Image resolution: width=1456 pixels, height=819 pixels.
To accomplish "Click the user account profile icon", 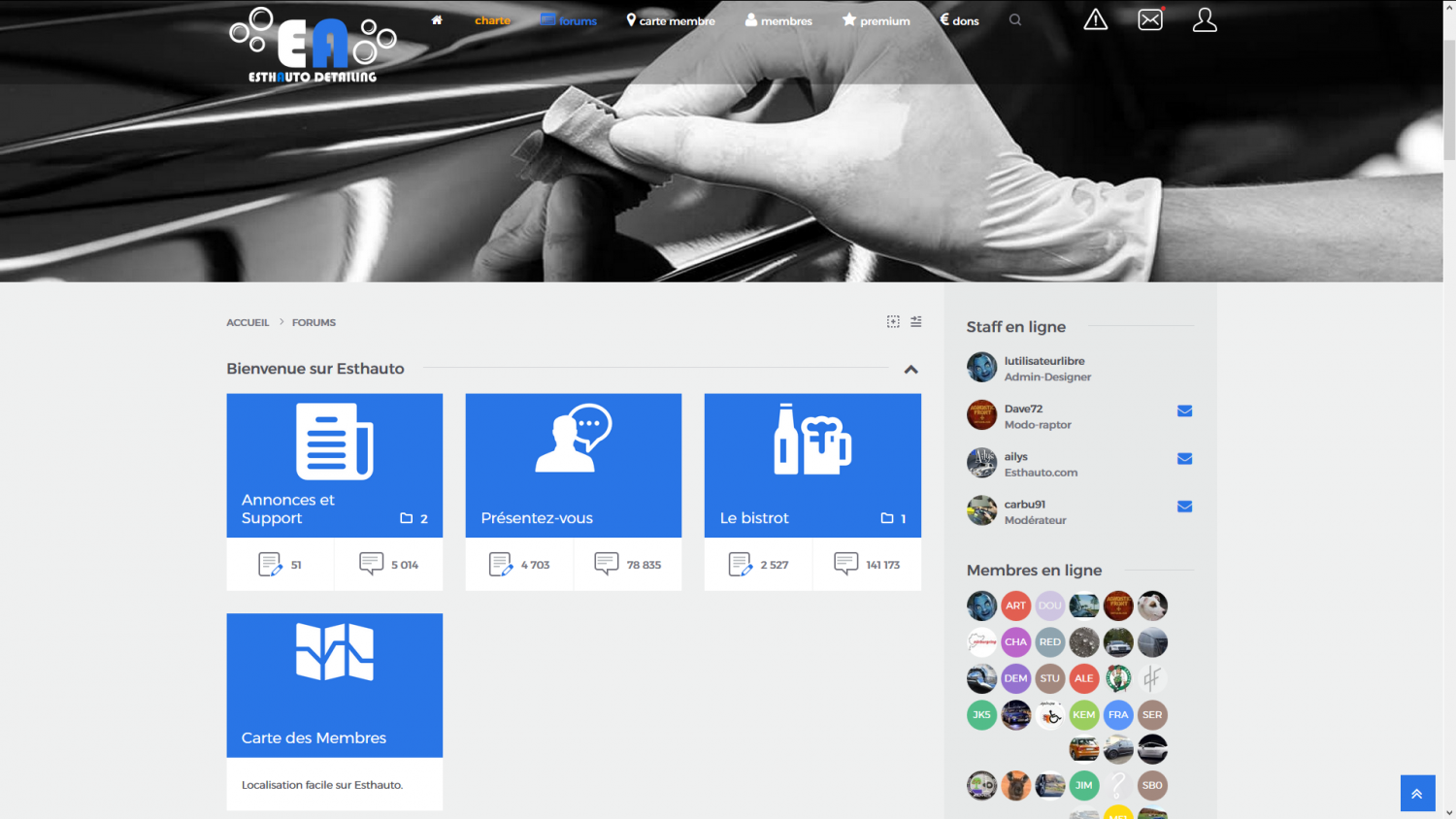I will 1205,20.
